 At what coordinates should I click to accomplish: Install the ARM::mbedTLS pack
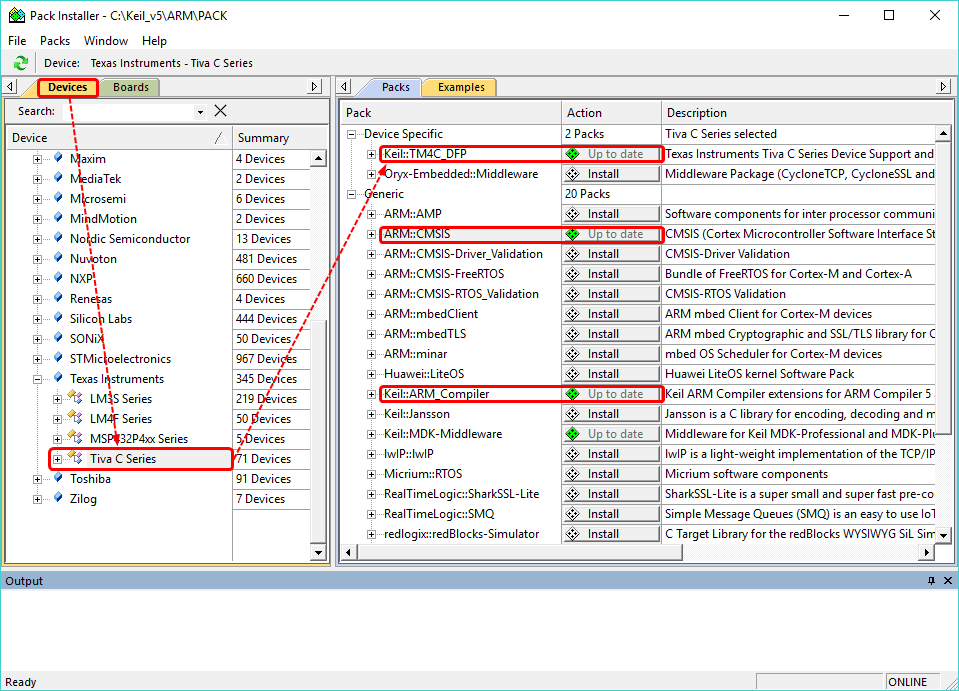pyautogui.click(x=611, y=334)
